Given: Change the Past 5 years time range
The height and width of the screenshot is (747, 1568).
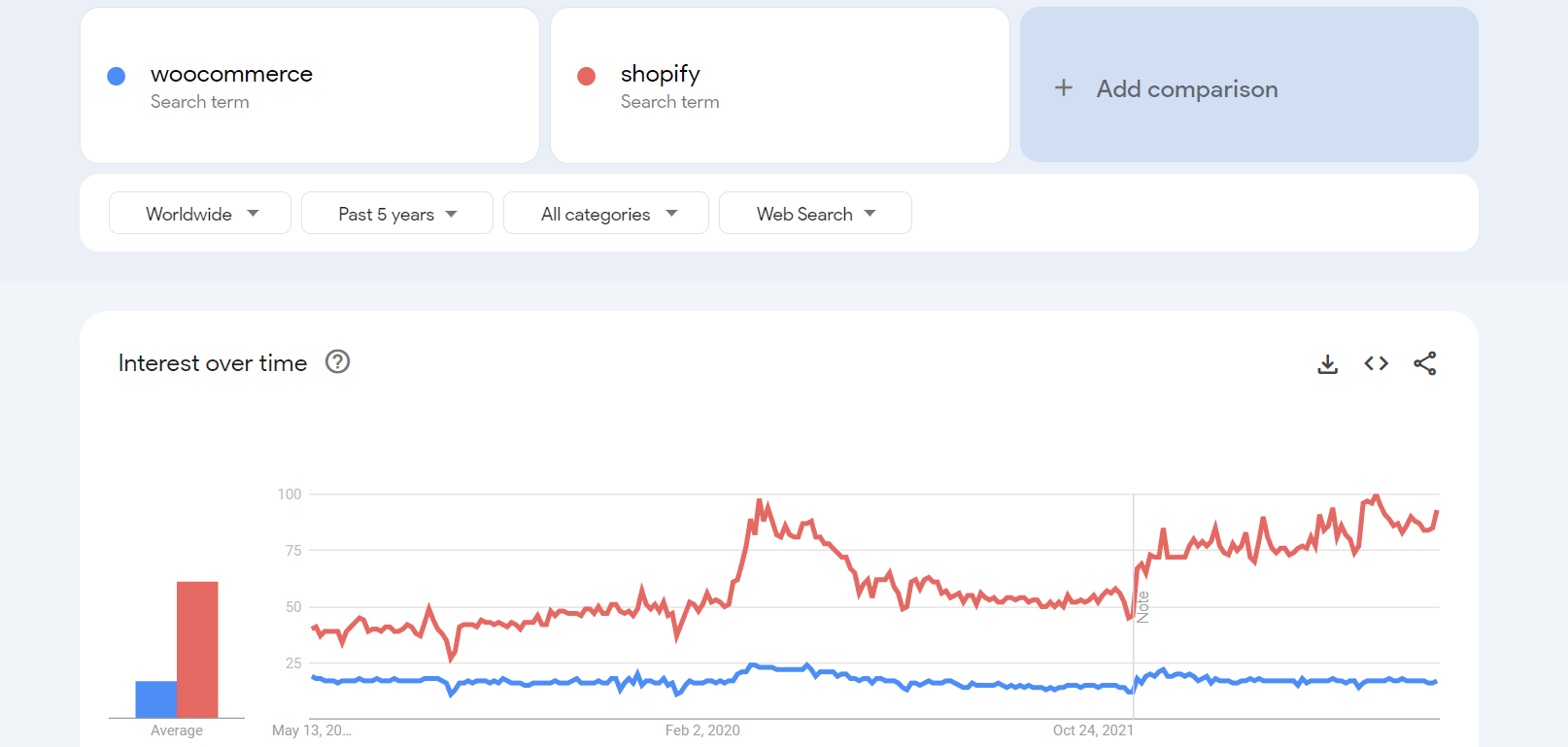Looking at the screenshot, I should pos(396,214).
